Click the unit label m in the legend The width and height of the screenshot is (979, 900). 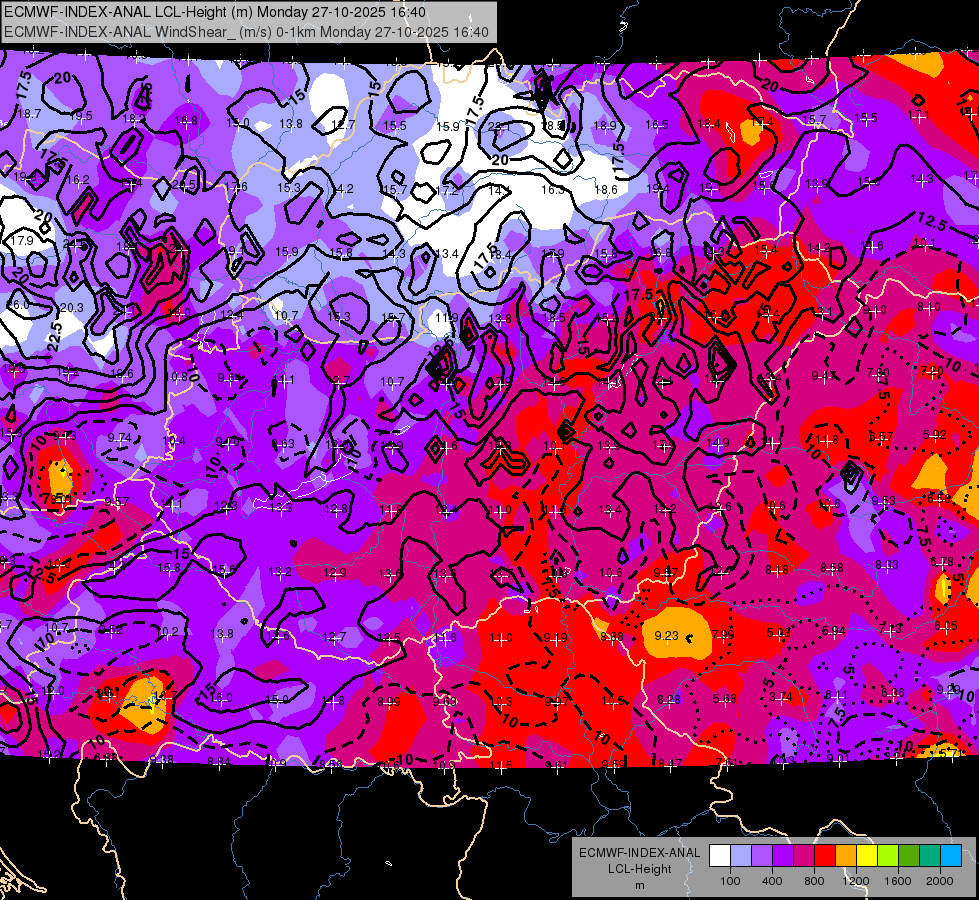pos(639,886)
